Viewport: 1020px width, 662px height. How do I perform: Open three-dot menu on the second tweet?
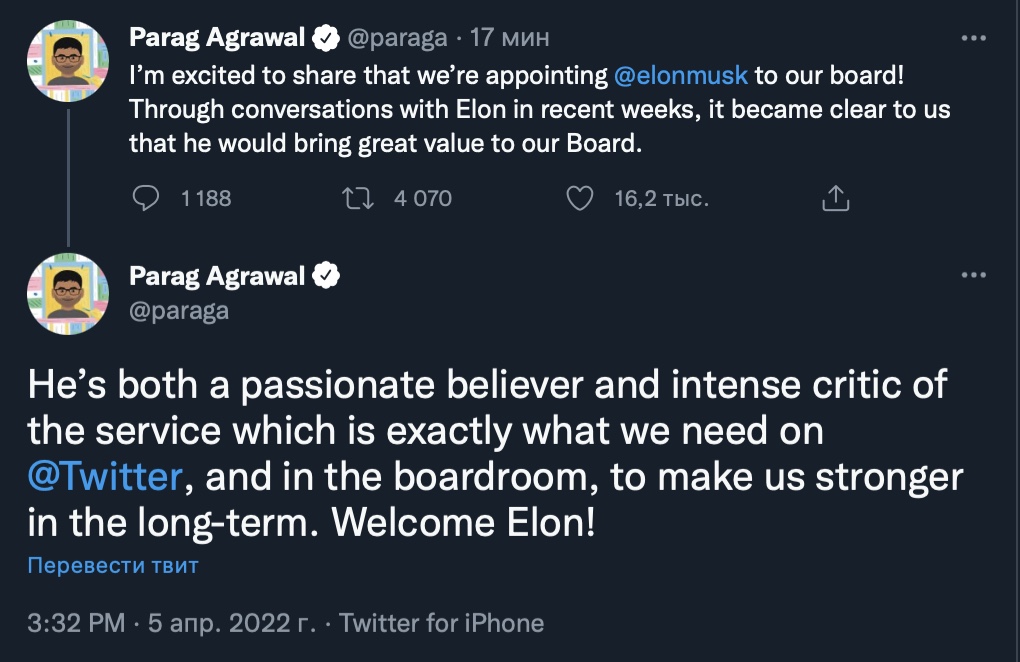click(973, 275)
